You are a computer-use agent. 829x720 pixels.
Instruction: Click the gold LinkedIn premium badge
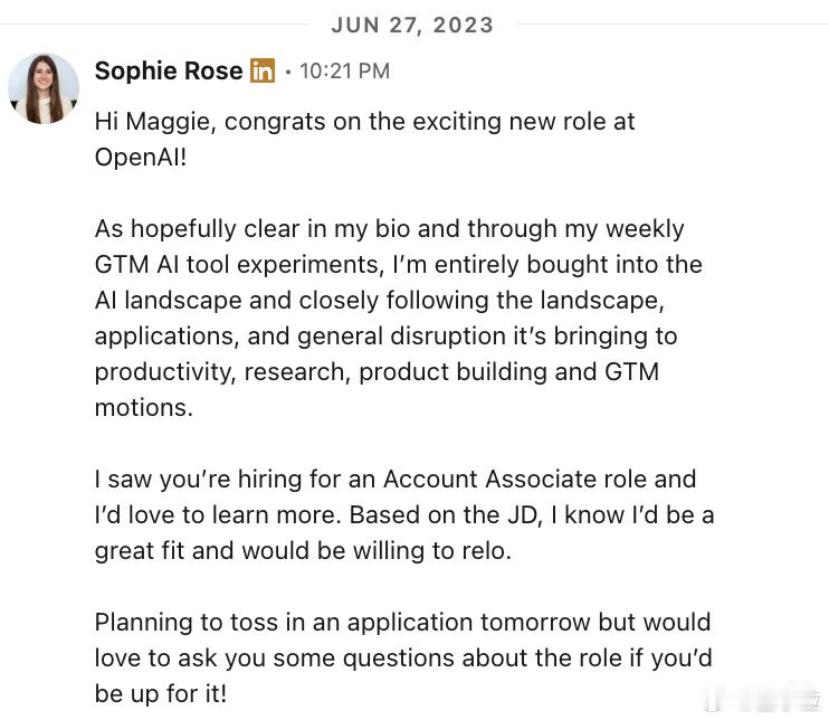[262, 70]
